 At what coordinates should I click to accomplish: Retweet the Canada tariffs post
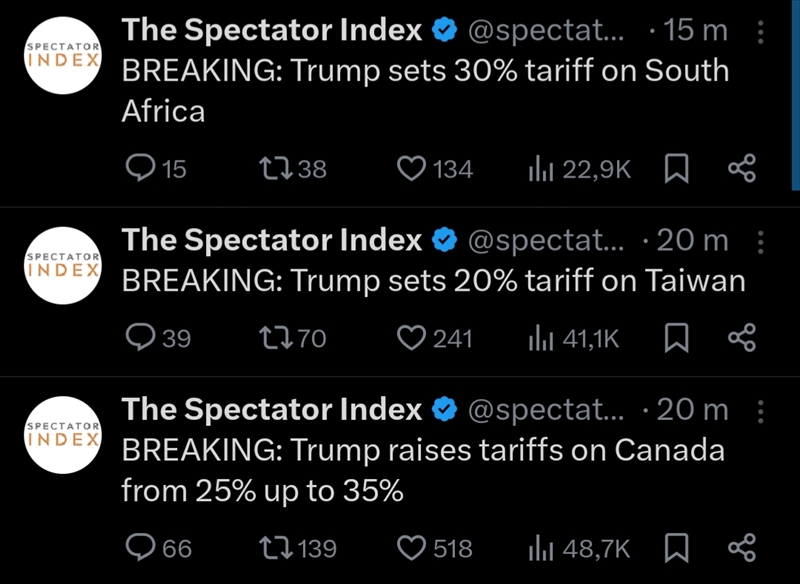click(273, 548)
